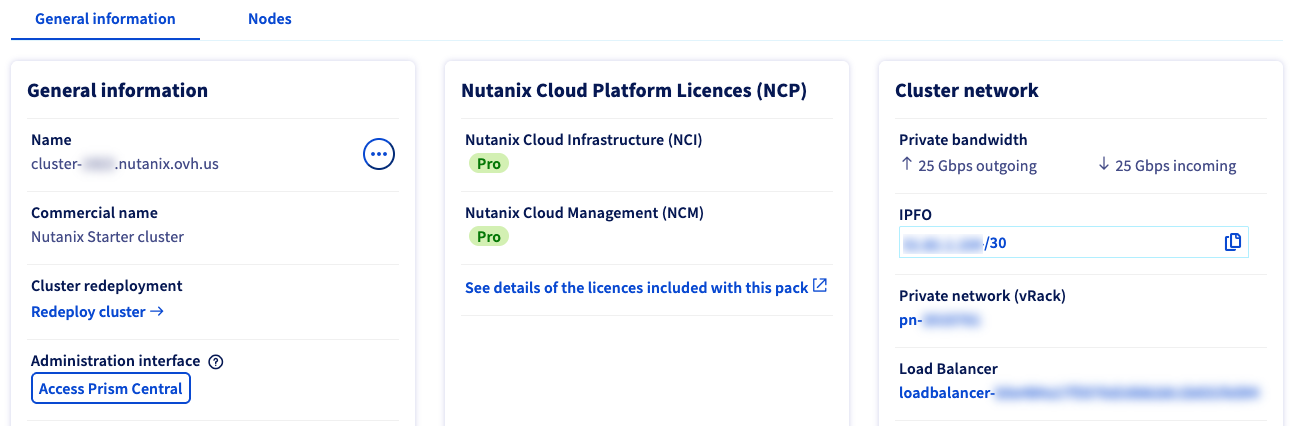Click the Private bandwidth label
This screenshot has height=426, width=1299.
(963, 140)
